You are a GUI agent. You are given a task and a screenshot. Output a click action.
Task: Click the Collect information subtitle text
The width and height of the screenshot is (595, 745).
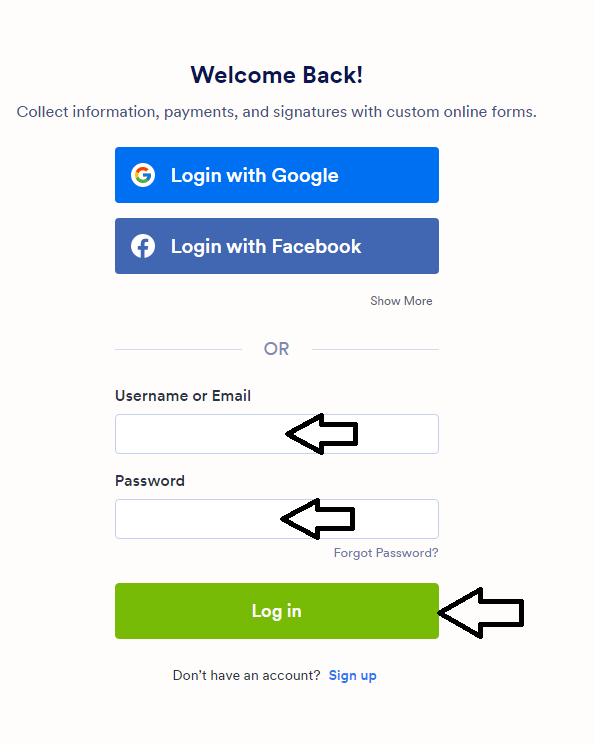click(x=277, y=112)
